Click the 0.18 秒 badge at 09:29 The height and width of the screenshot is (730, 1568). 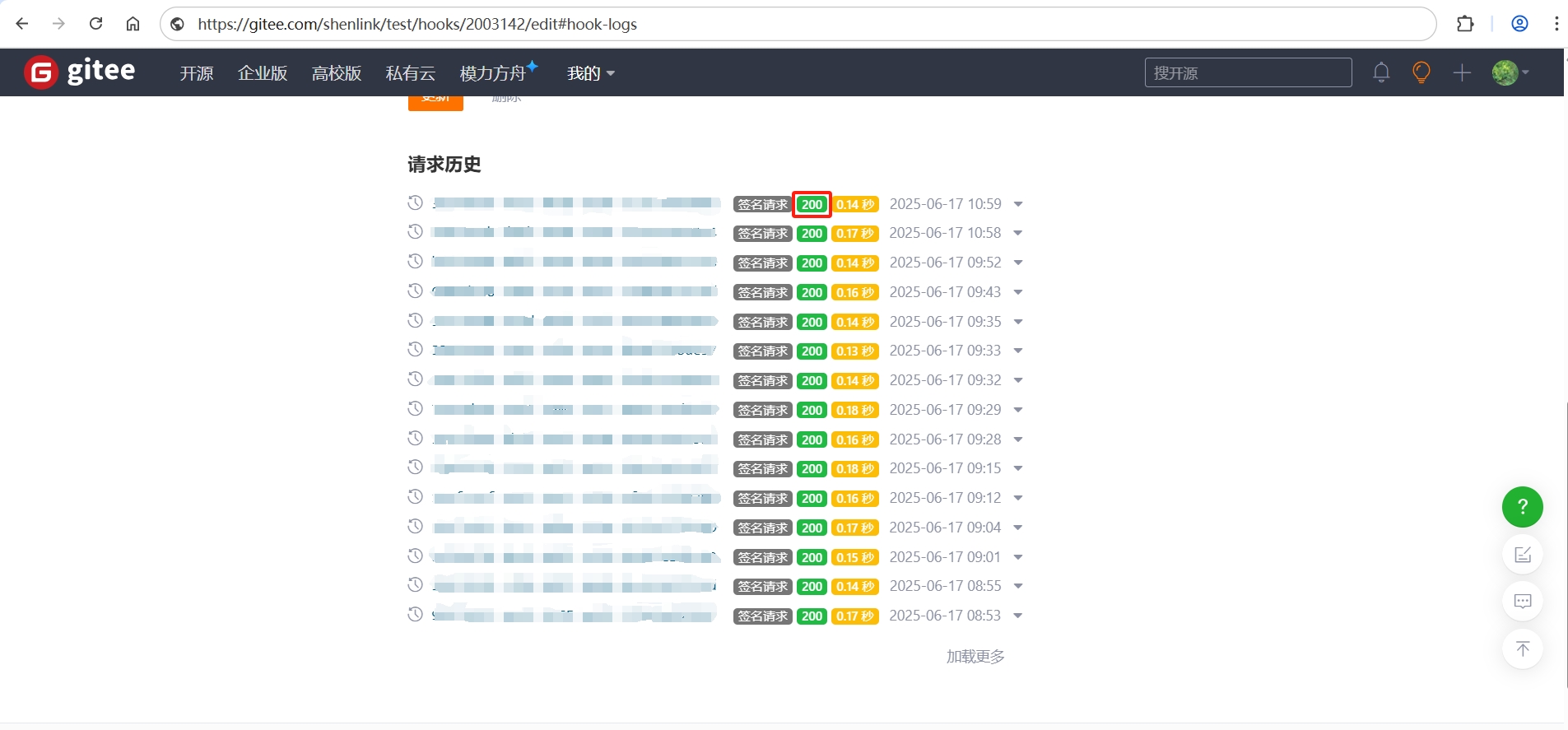point(855,411)
